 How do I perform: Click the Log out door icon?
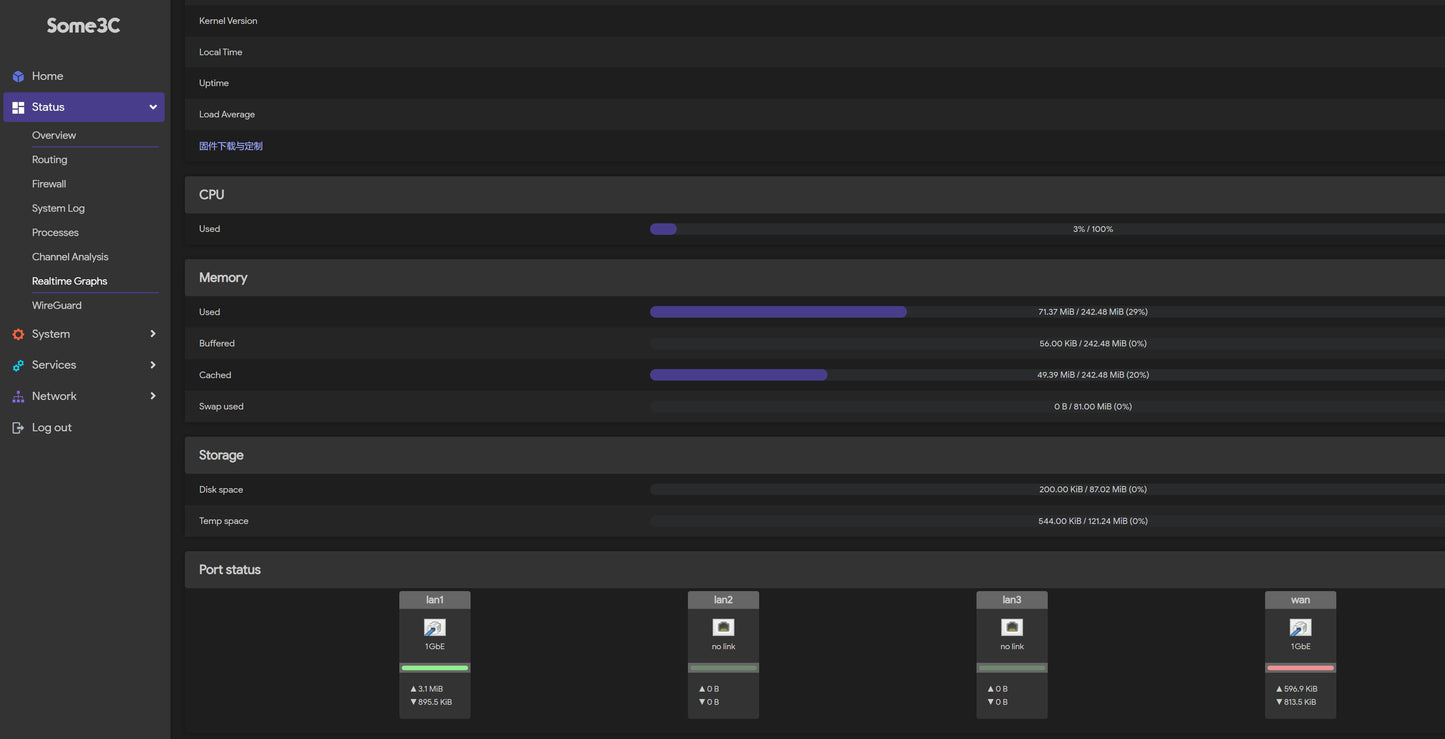tap(18, 428)
